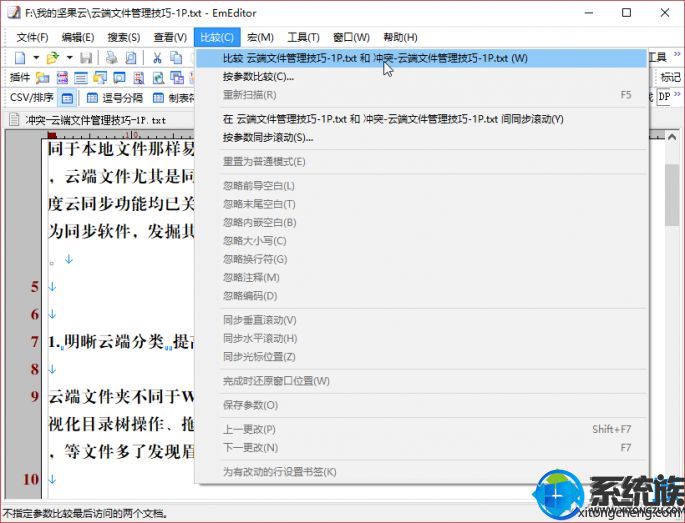Toggle 忽略内嵌空白(B) option
This screenshot has height=523, width=685.
(x=421, y=222)
